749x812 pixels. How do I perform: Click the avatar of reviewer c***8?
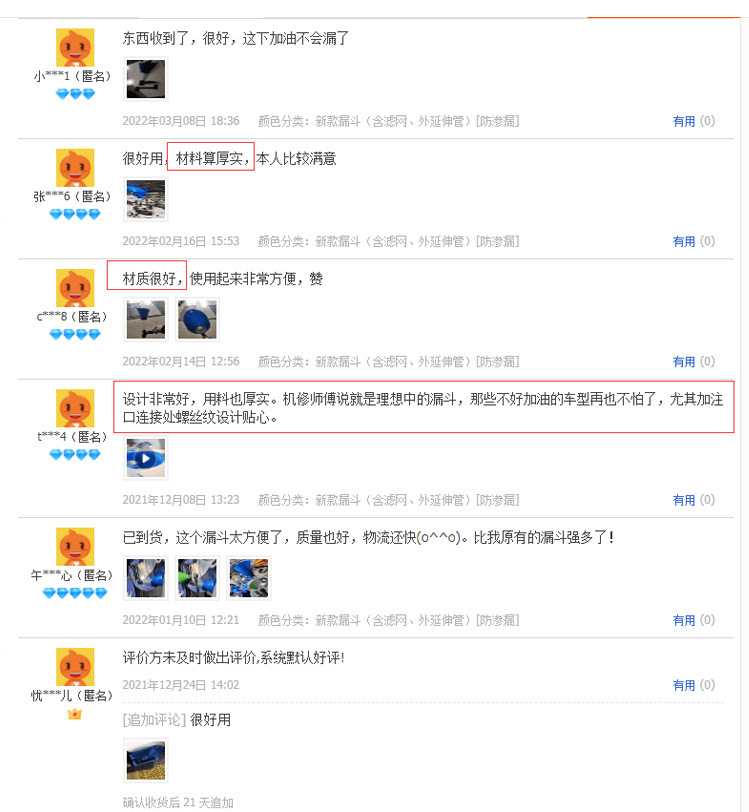75,287
